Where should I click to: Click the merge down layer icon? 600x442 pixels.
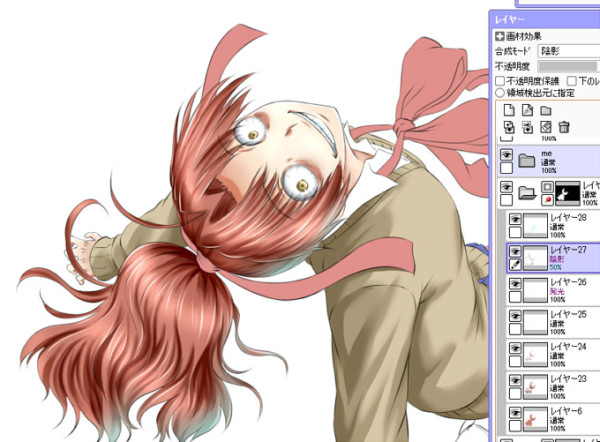point(527,127)
